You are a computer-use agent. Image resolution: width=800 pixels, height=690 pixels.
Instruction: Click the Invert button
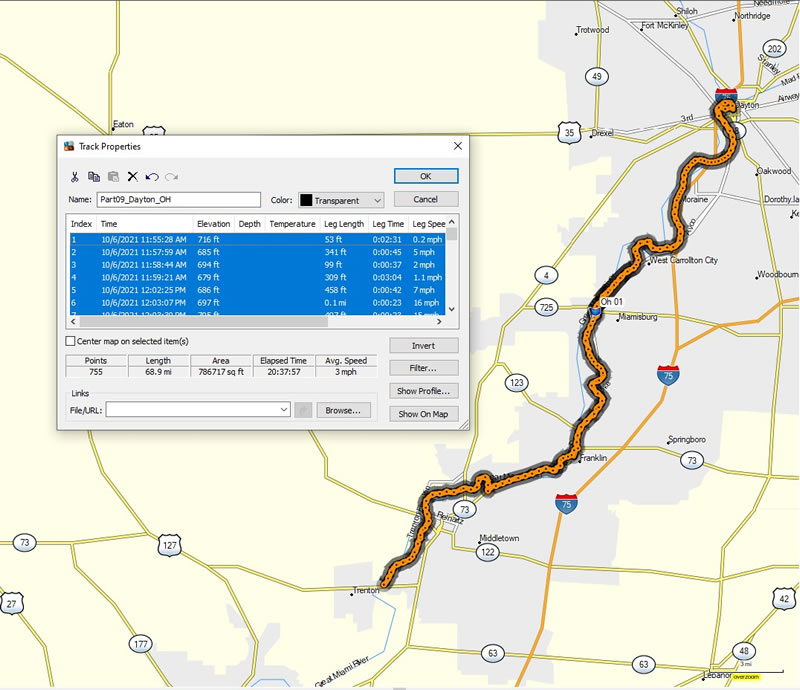[x=423, y=346]
